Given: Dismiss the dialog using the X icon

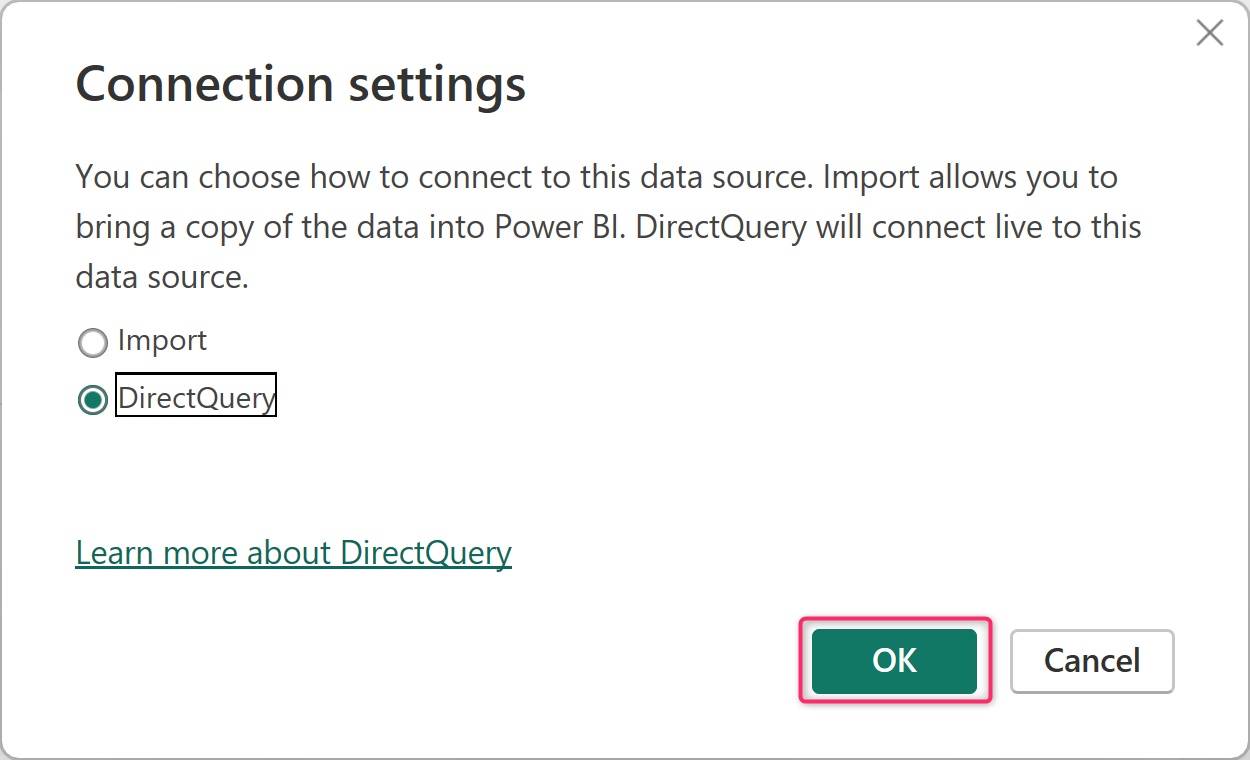Looking at the screenshot, I should (x=1209, y=33).
